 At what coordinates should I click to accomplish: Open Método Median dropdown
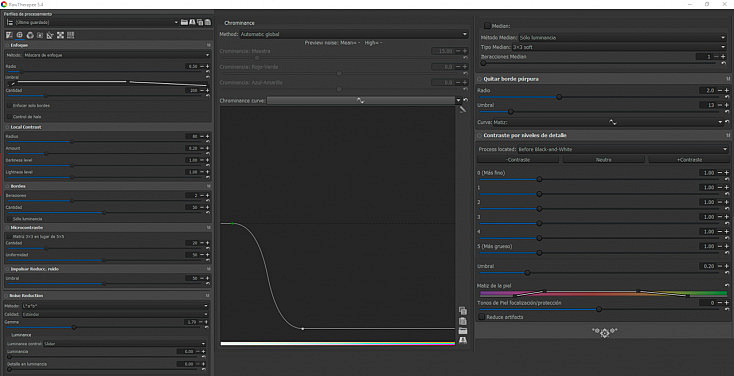[x=622, y=37]
